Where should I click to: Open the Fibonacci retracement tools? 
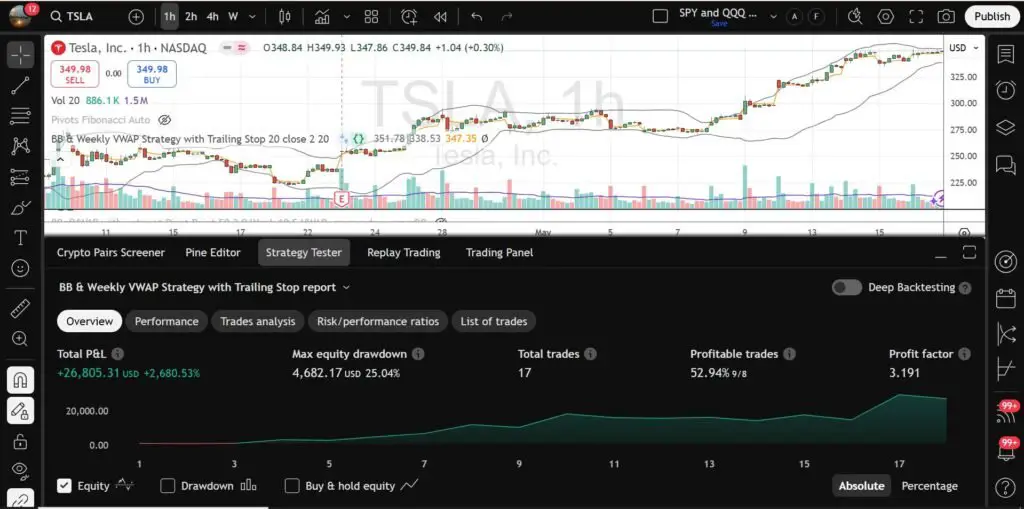click(20, 116)
